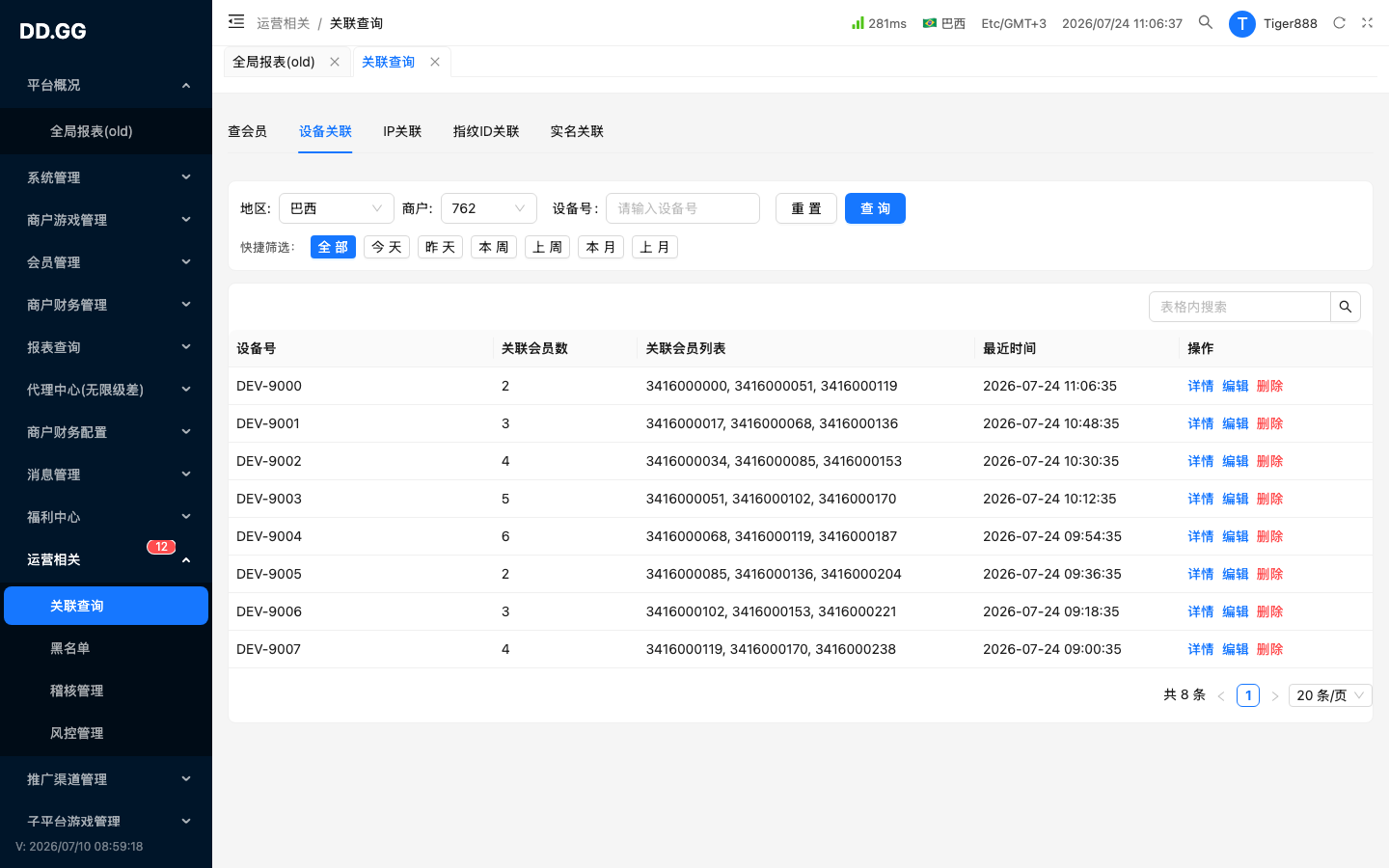Select the 昨天 quick filter
This screenshot has height=868, width=1389.
pos(440,247)
